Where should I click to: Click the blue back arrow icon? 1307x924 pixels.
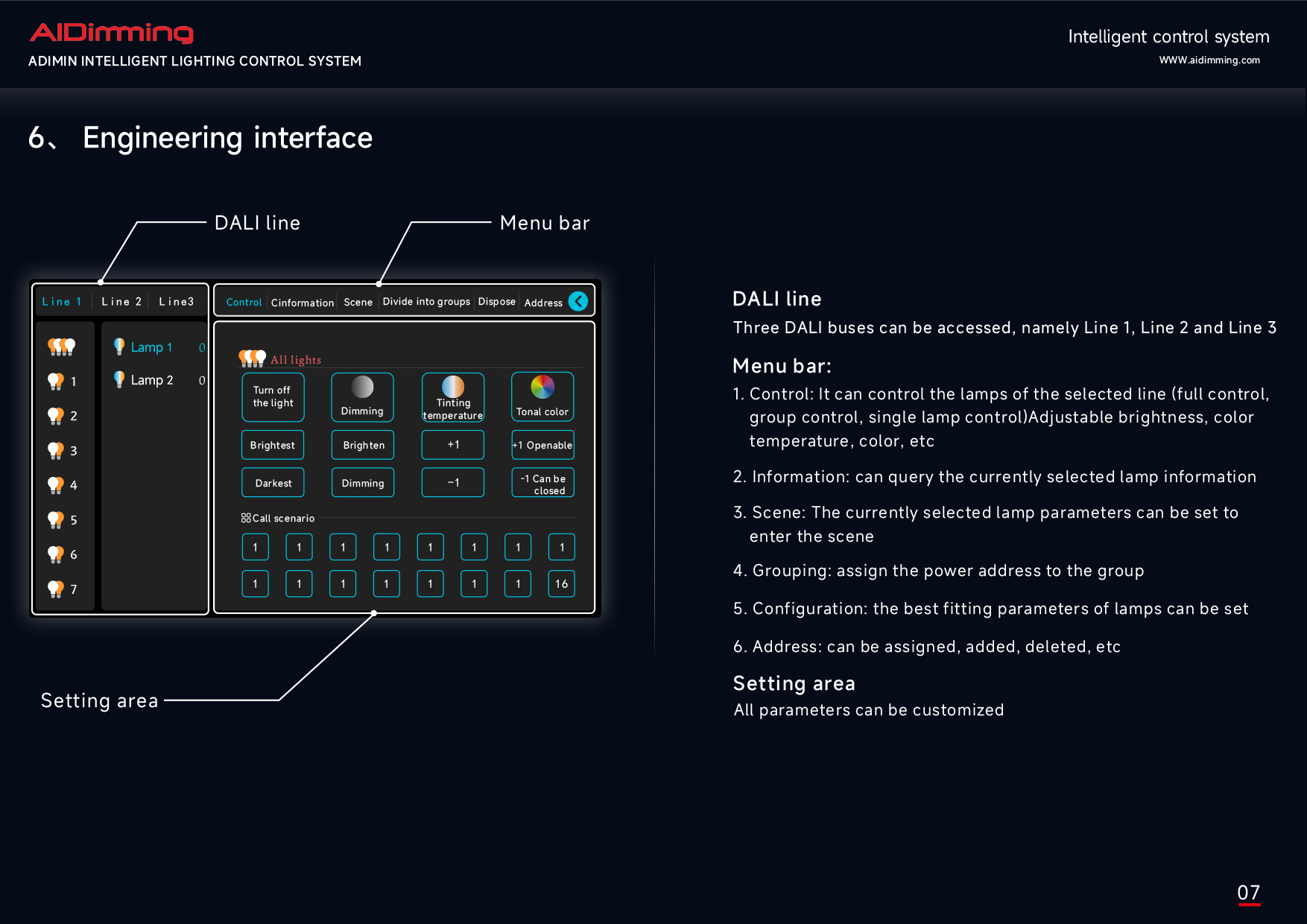tap(578, 301)
